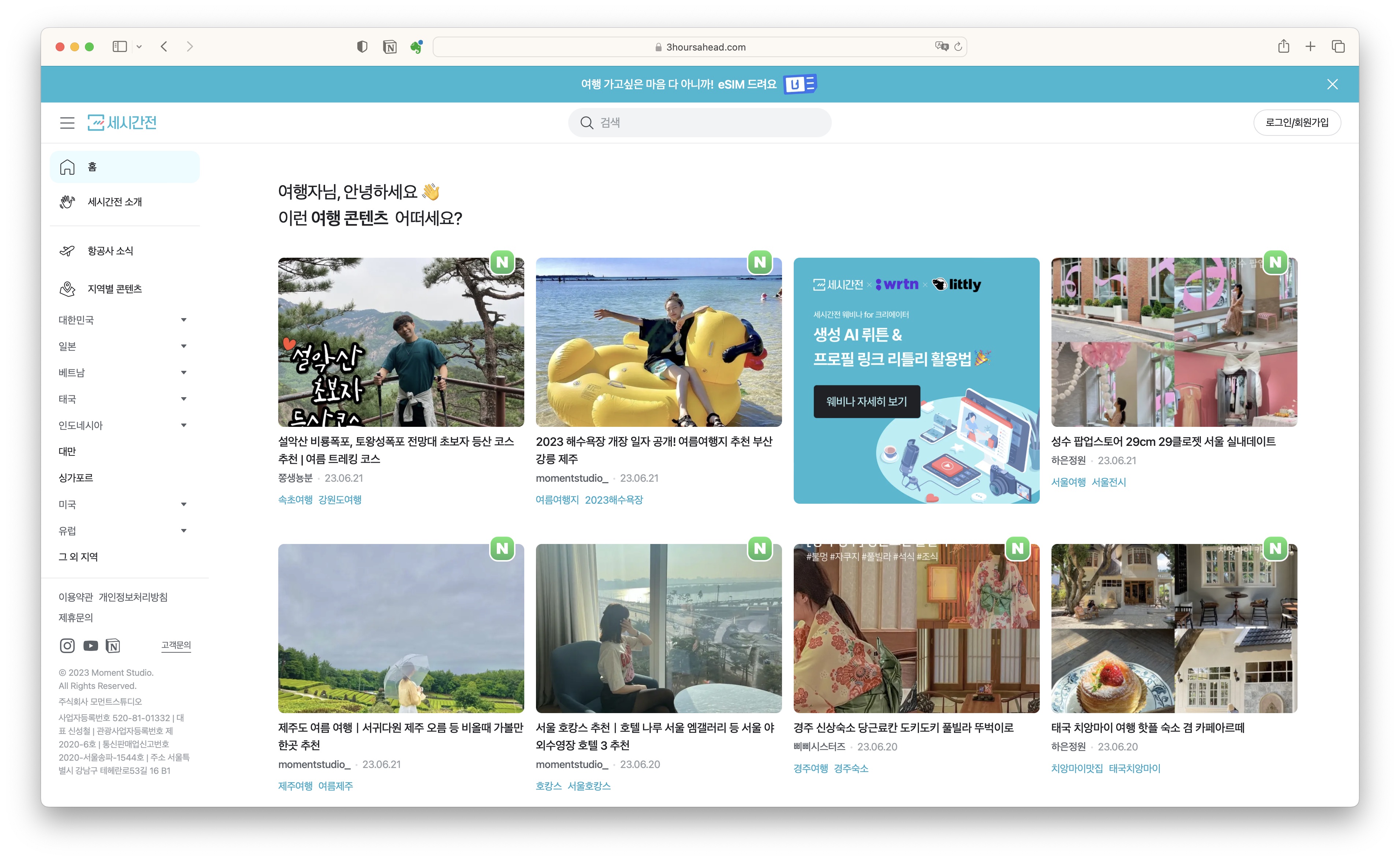Open the 제주도 여름 여행 article title
Image resolution: width=1400 pixels, height=861 pixels.
(400, 736)
